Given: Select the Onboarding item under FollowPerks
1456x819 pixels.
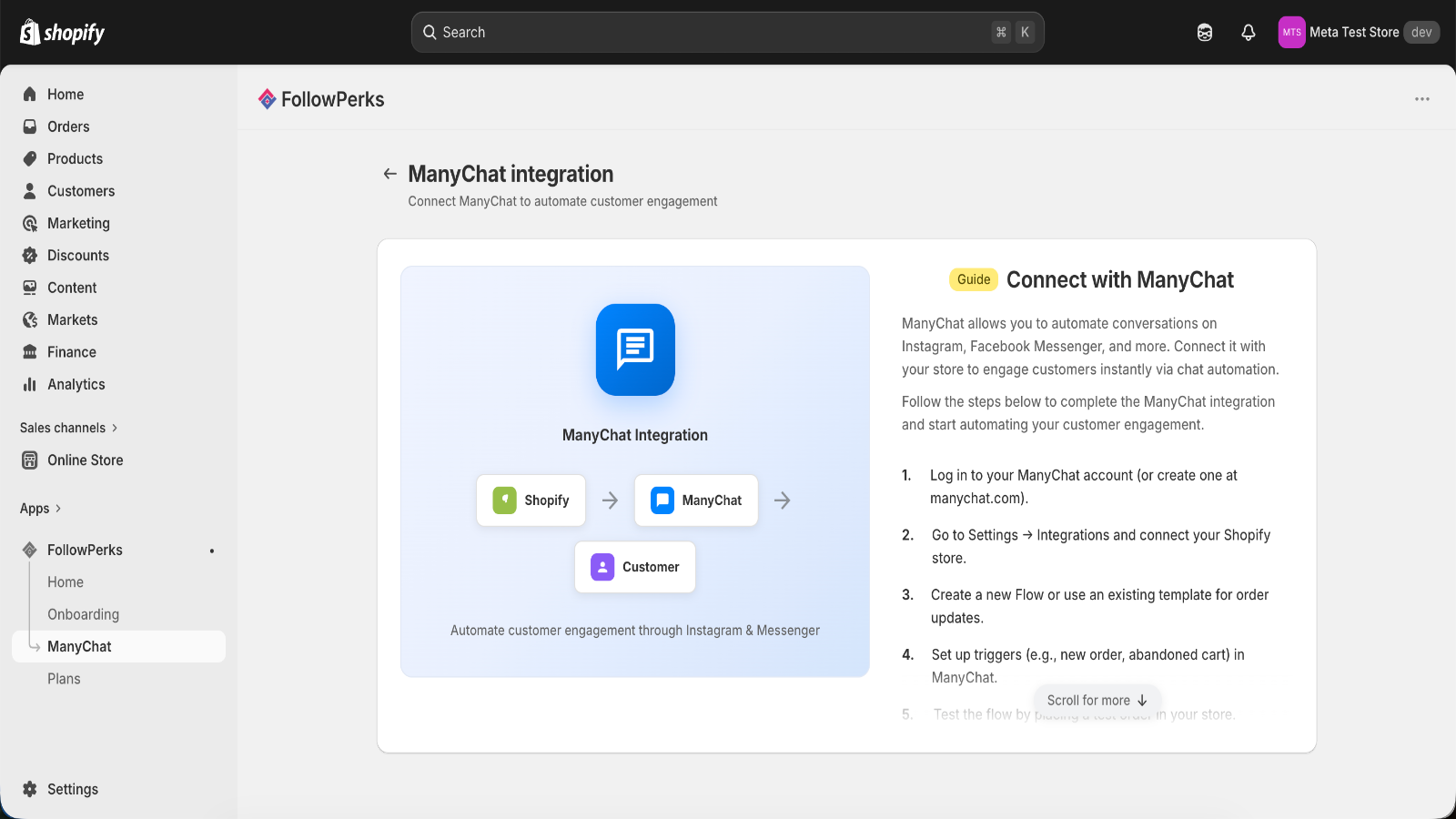Looking at the screenshot, I should tap(83, 614).
